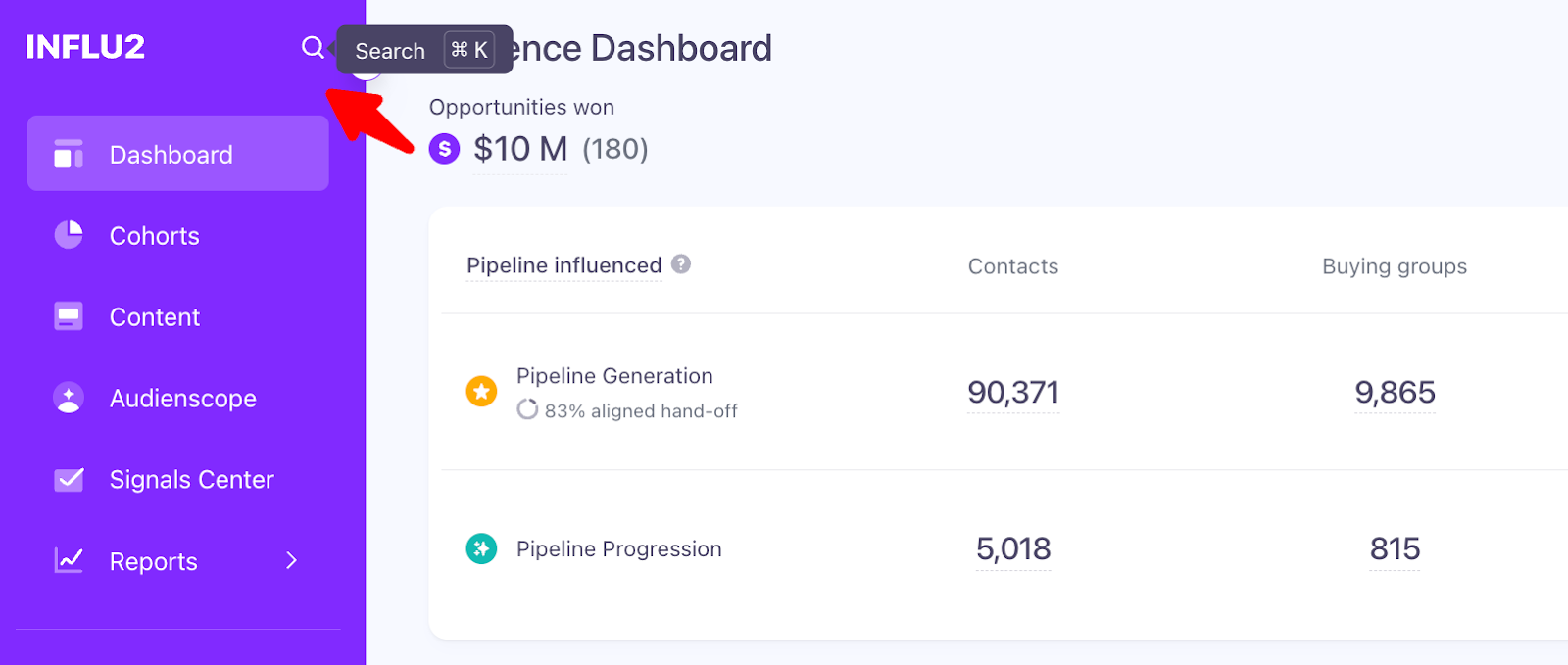Select the Dashboard menu item
The image size is (1568, 665).
pos(171,153)
